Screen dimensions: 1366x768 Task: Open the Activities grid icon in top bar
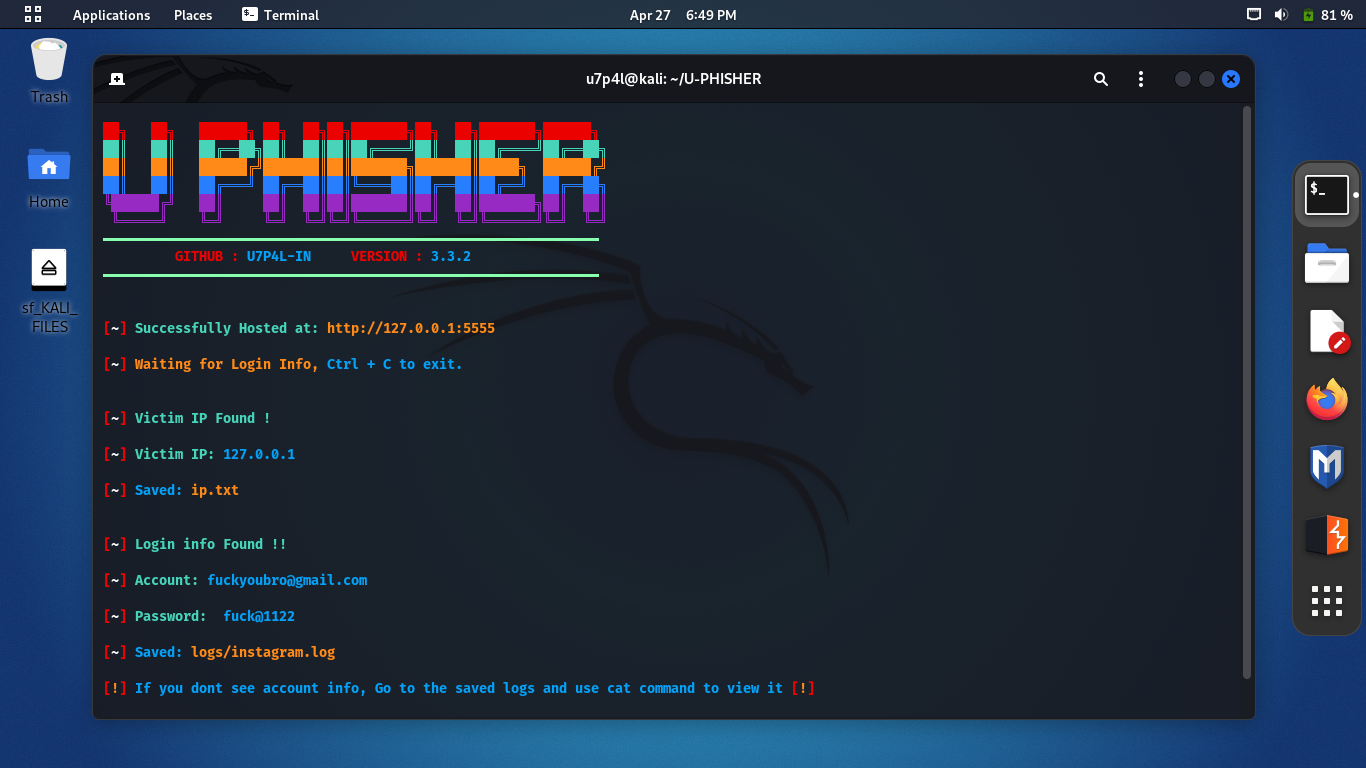click(x=33, y=14)
